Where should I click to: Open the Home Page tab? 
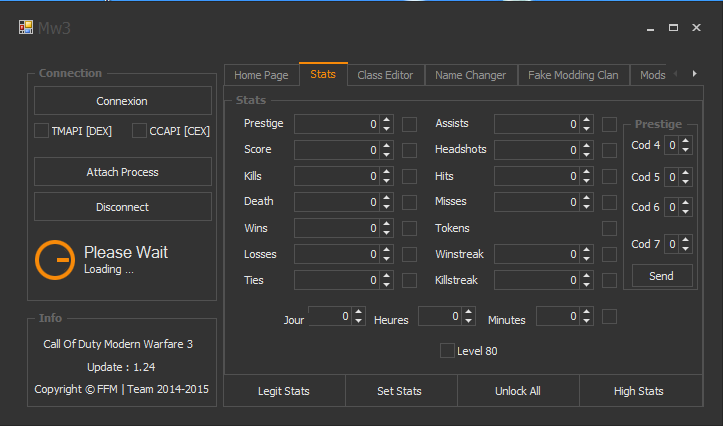(x=261, y=75)
